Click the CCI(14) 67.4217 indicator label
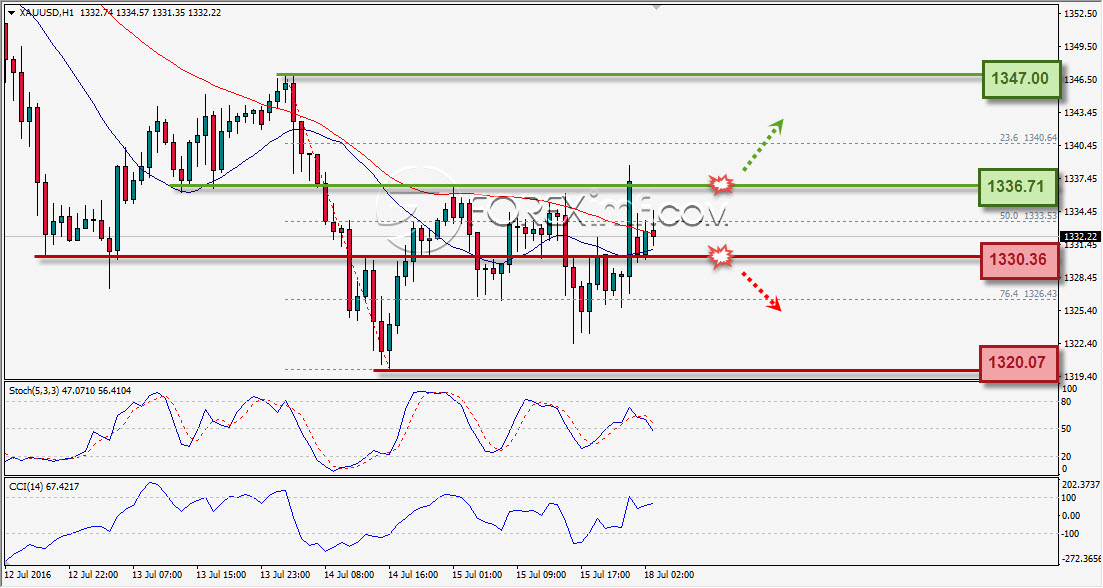This screenshot has height=588, width=1103. click(44, 486)
